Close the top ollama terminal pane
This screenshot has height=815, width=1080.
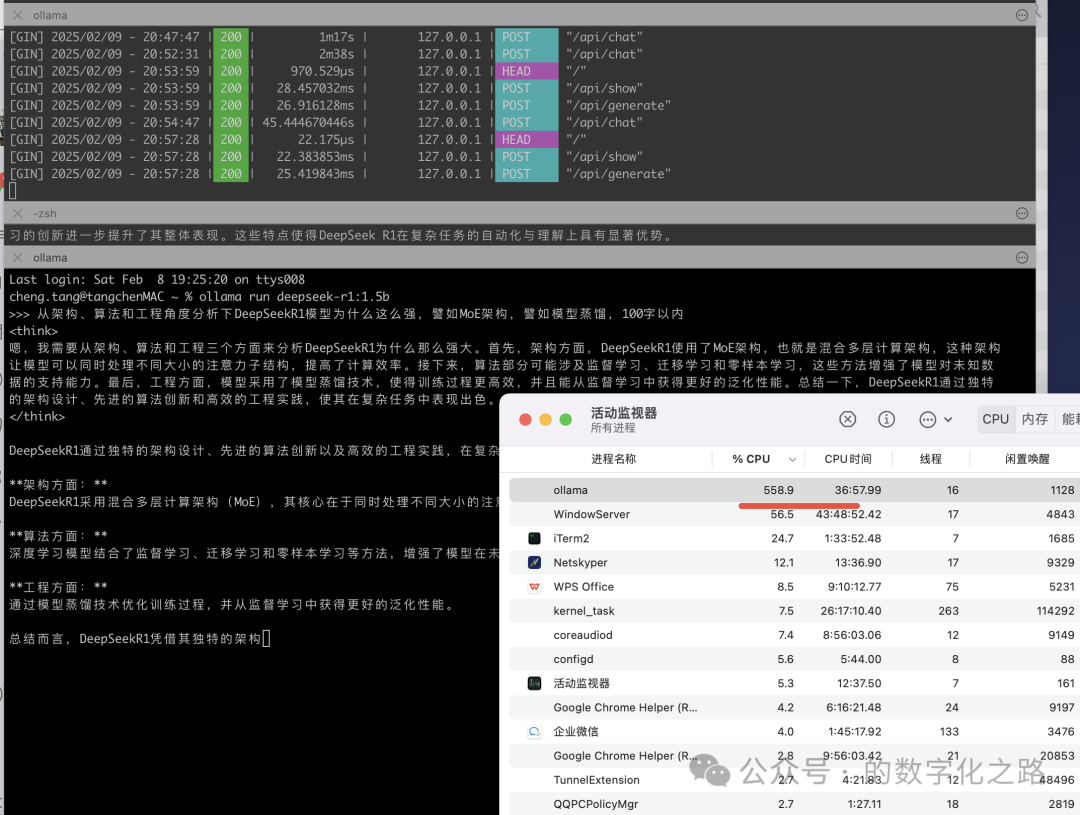coord(17,15)
